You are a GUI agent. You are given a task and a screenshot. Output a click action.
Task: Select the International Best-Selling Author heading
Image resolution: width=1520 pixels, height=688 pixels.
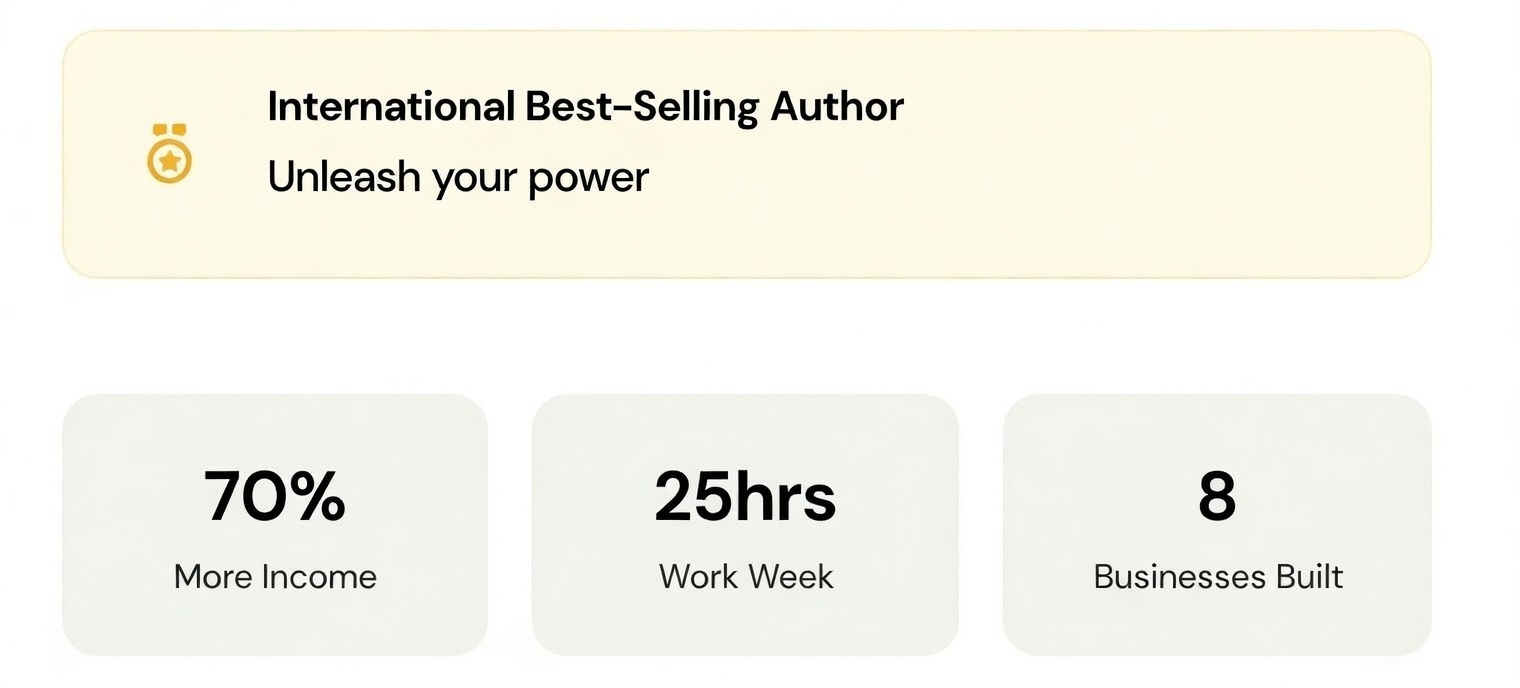(585, 107)
